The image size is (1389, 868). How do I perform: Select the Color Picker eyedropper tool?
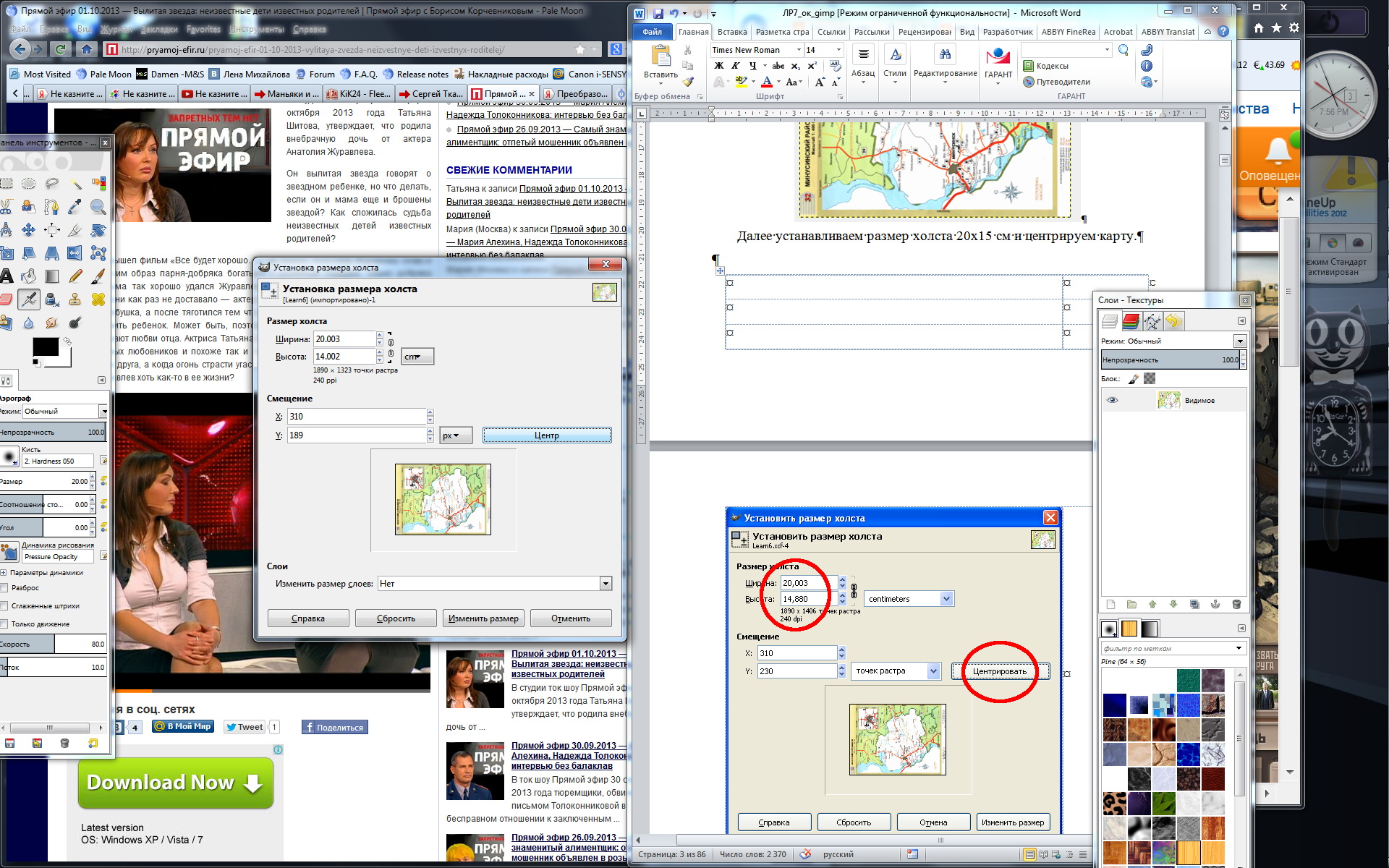(x=75, y=207)
